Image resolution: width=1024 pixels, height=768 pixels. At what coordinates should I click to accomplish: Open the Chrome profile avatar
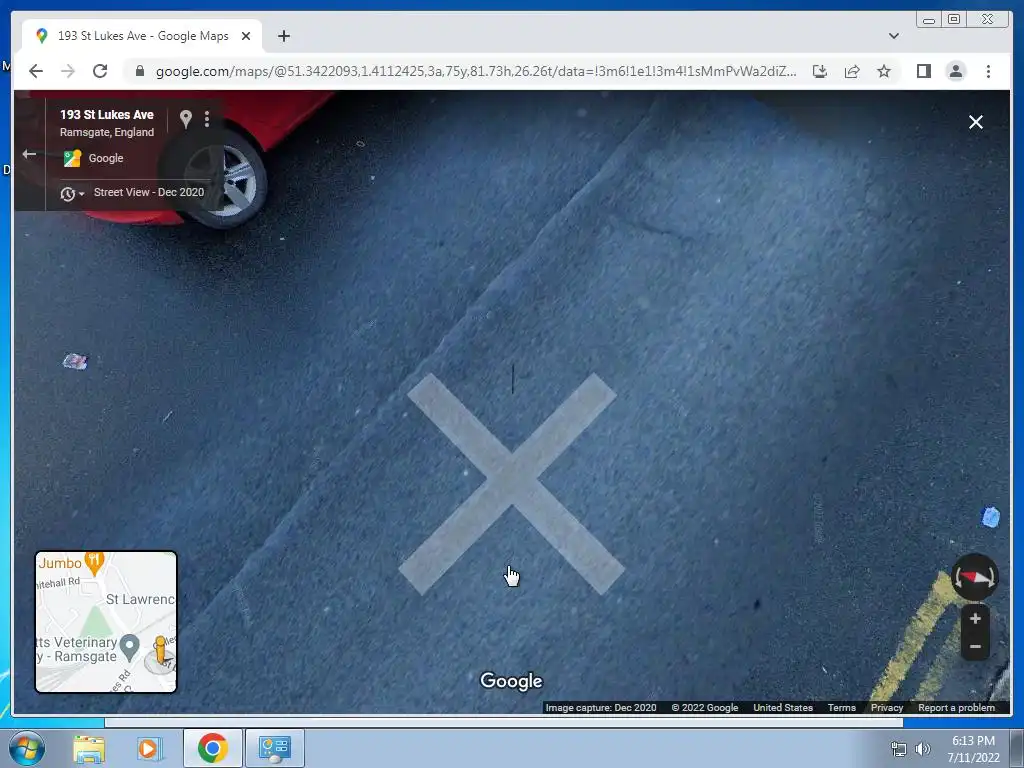coord(955,71)
